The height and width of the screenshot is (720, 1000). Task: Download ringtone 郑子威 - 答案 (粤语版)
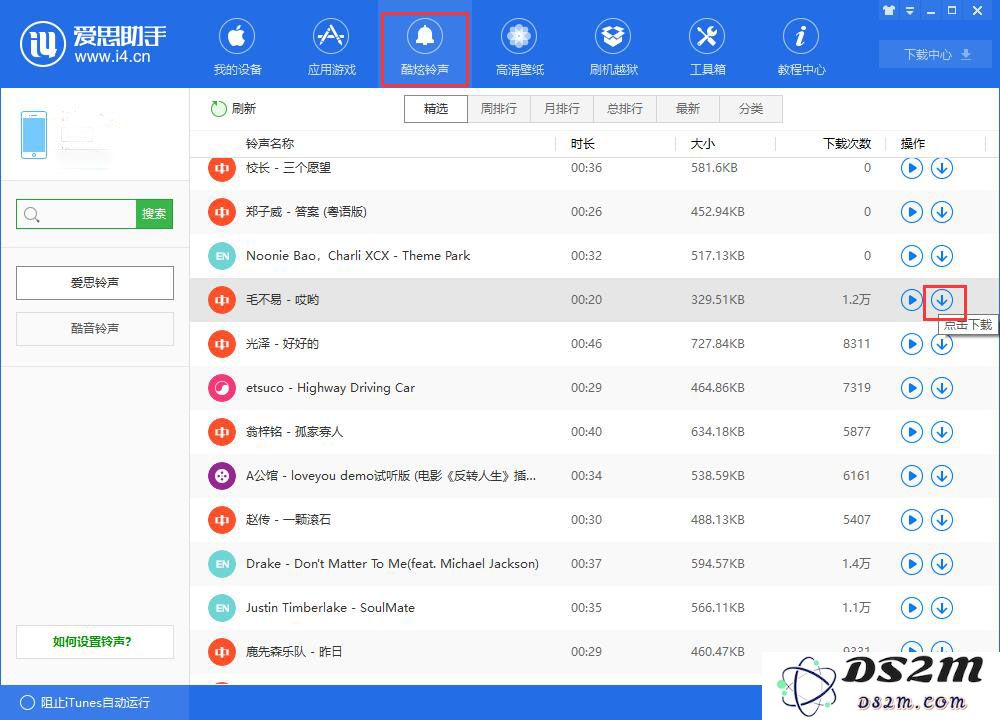[942, 212]
